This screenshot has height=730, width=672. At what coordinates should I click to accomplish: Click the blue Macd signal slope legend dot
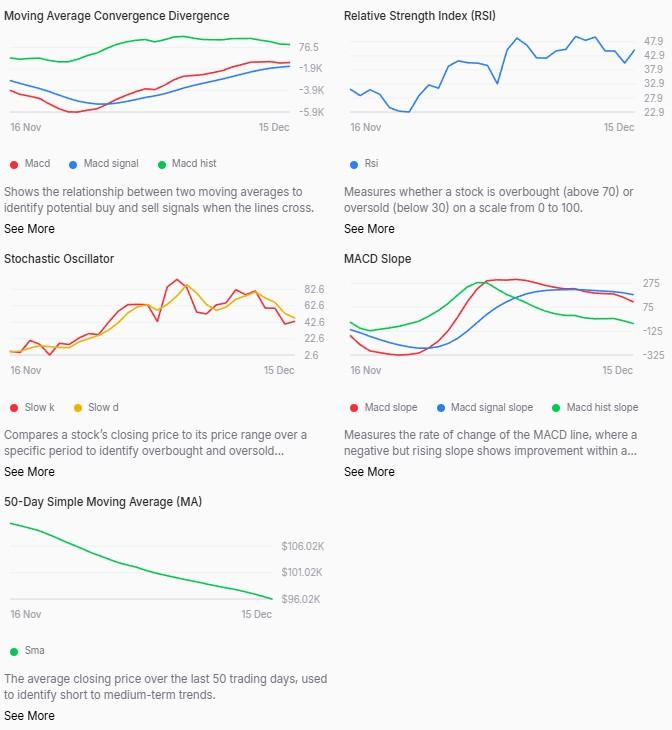441,408
